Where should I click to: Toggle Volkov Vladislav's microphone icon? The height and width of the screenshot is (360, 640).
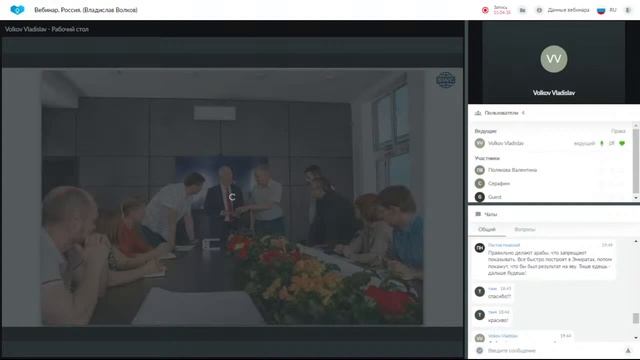pyautogui.click(x=601, y=143)
